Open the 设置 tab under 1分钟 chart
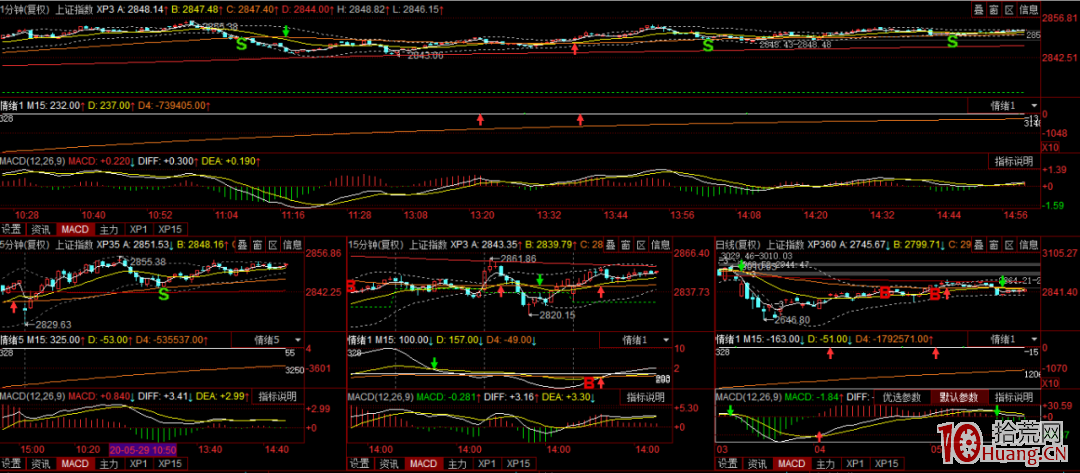This screenshot has width=1080, height=473. pyautogui.click(x=12, y=229)
